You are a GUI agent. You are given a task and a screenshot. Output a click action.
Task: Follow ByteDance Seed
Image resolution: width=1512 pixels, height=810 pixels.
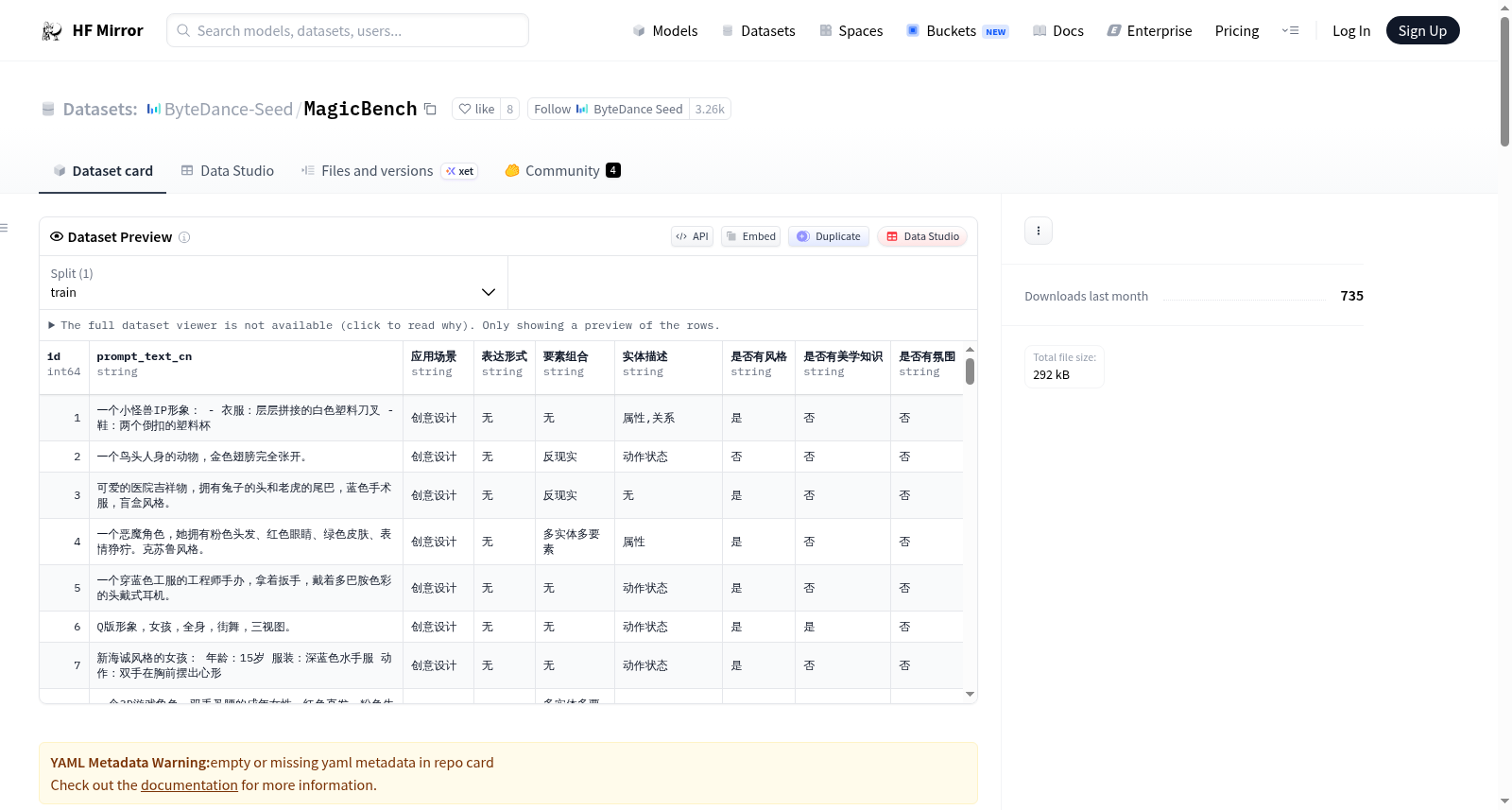pyautogui.click(x=609, y=109)
